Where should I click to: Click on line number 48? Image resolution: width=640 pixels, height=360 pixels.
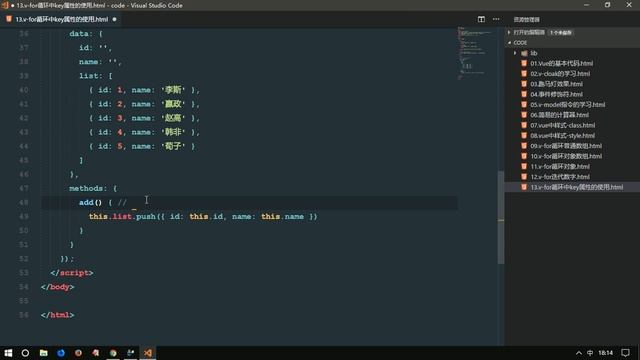tap(24, 202)
